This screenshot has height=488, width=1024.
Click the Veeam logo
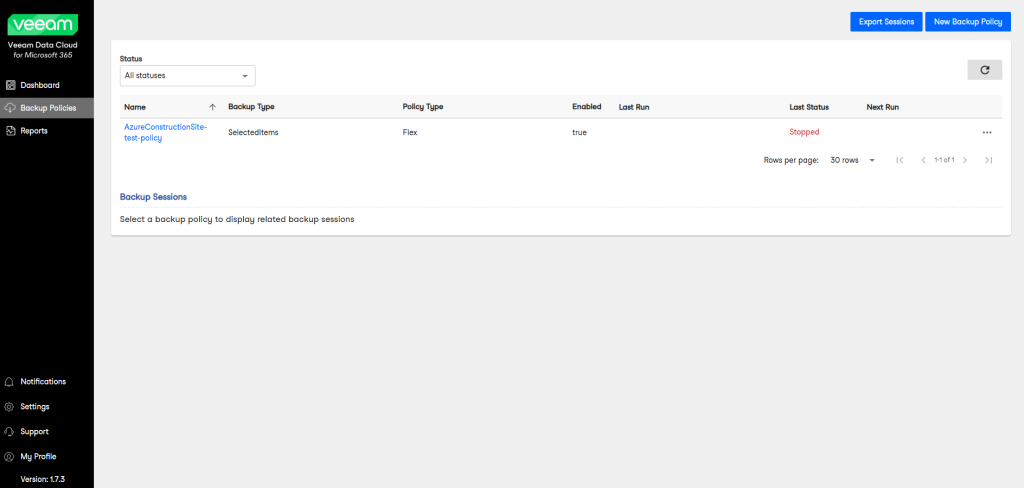(42, 25)
